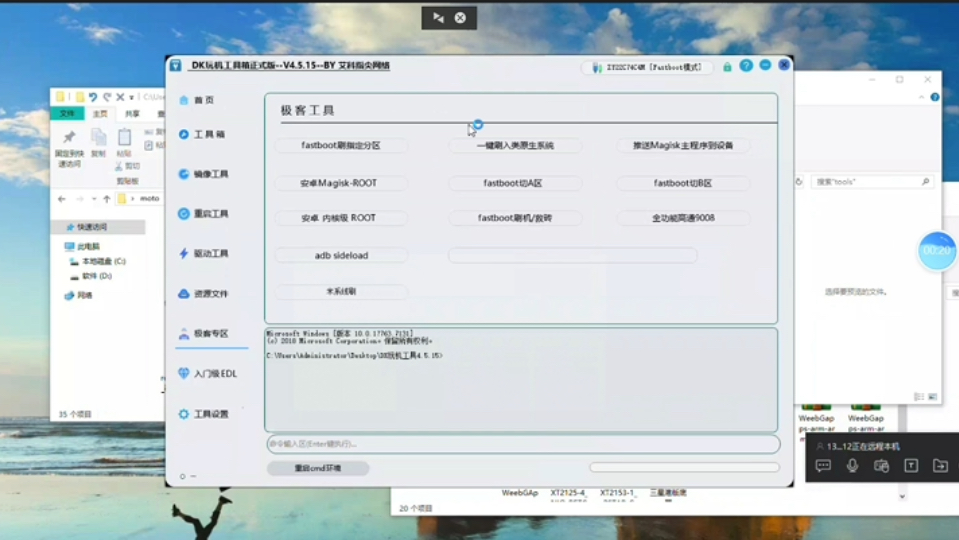Open the 工具箱 toolbox sidebar item

tap(202, 135)
